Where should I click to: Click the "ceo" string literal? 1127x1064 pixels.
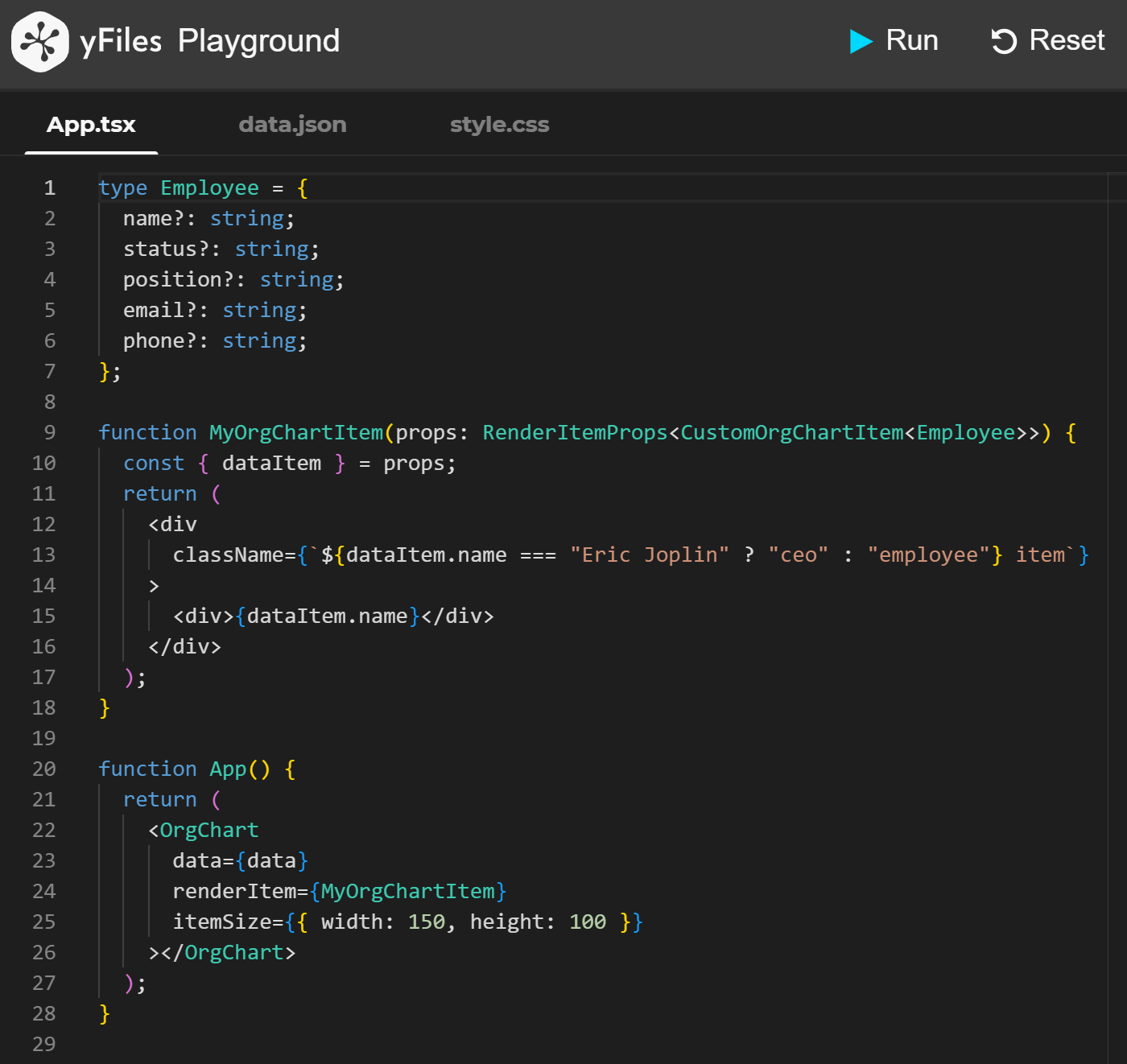pos(798,555)
